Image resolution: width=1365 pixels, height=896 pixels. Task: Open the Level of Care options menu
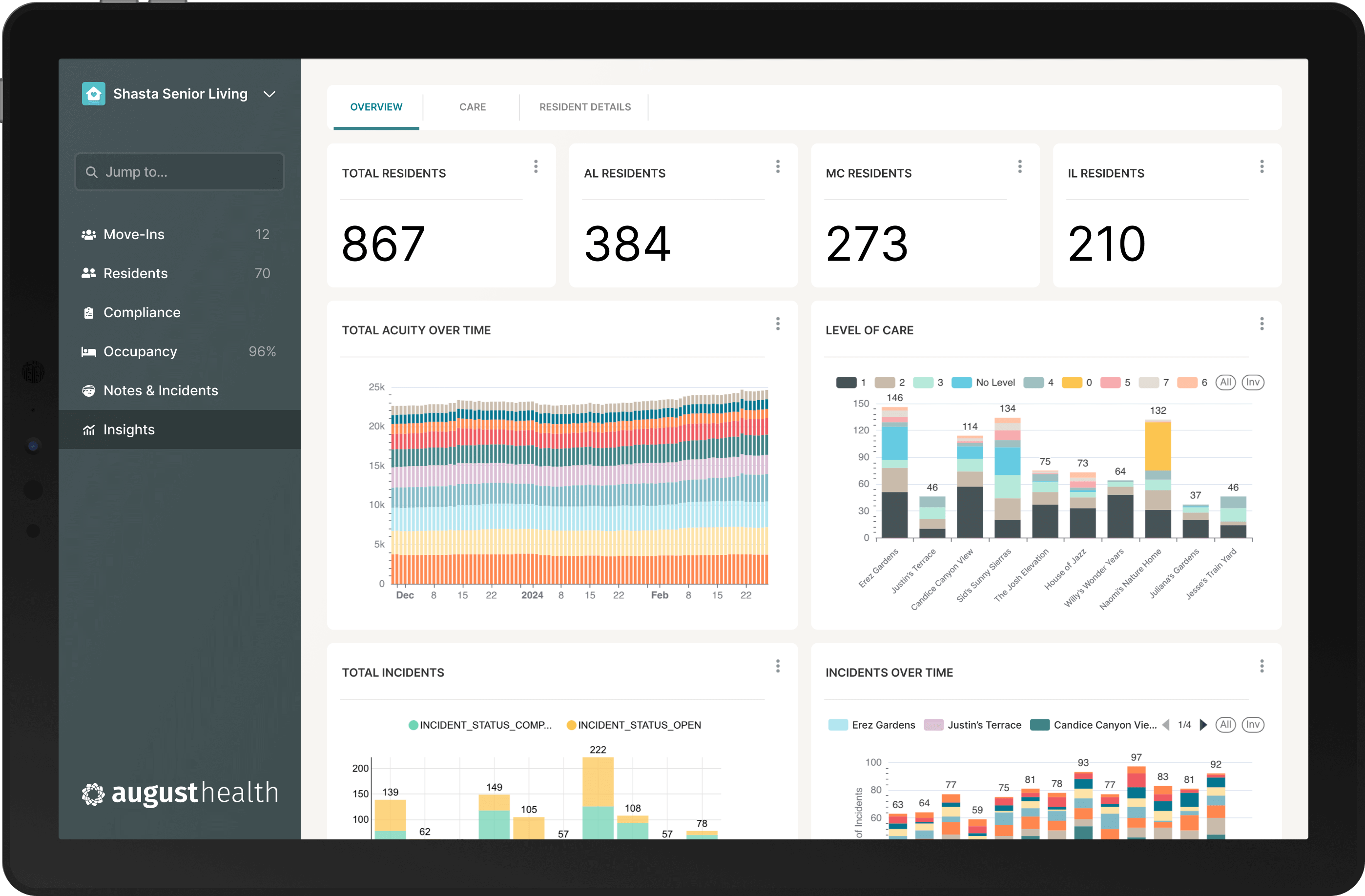click(x=1262, y=324)
